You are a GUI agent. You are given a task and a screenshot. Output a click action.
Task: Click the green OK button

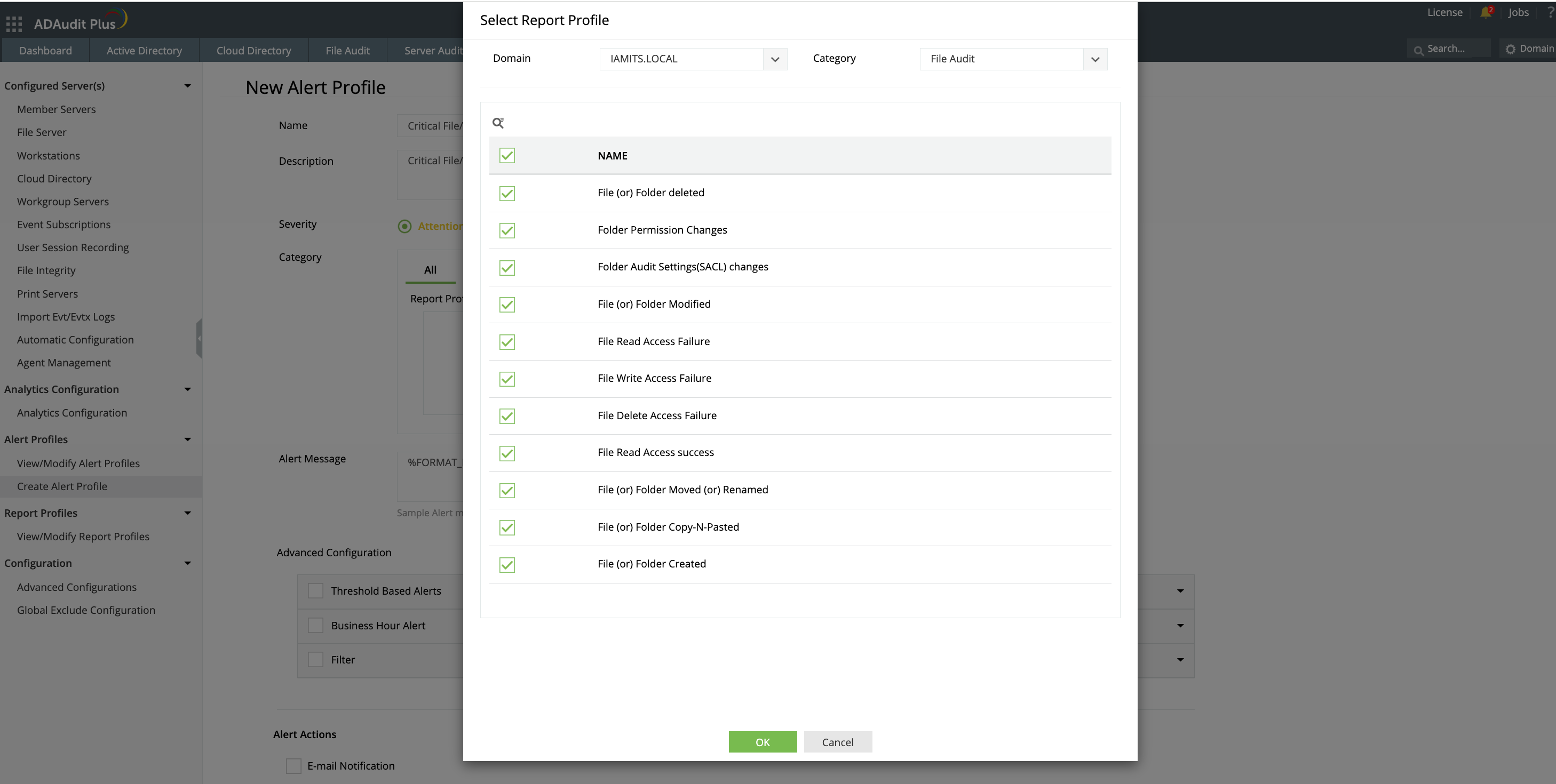coord(763,742)
